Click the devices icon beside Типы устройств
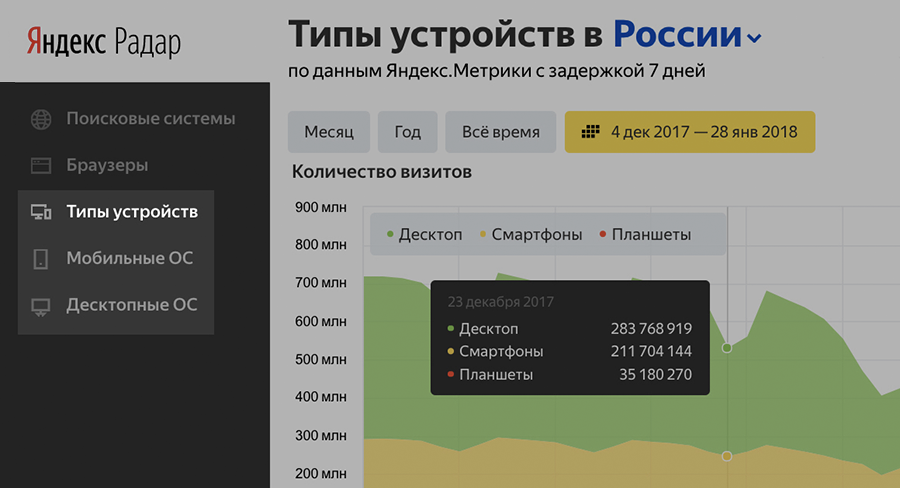This screenshot has height=488, width=900. click(41, 212)
